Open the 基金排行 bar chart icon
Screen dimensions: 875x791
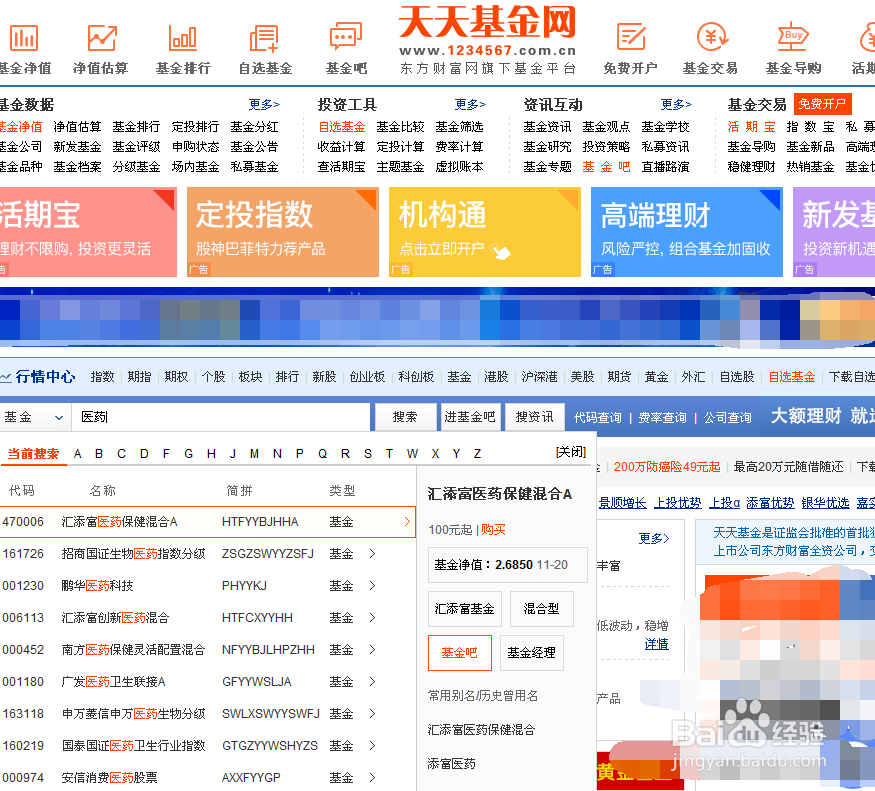pyautogui.click(x=183, y=38)
